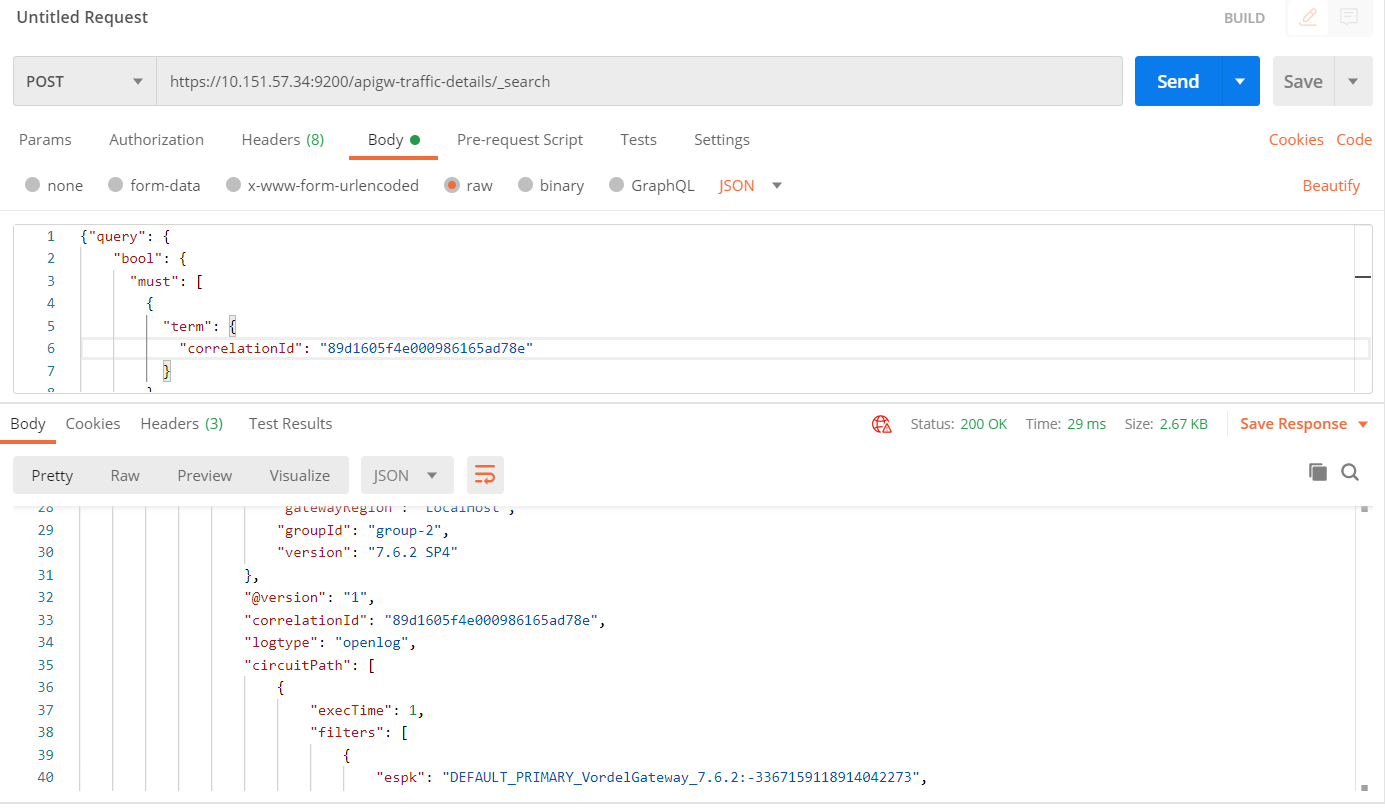Switch to the Headers (8) tab
Viewport: 1385px width, 811px height.
pos(283,140)
